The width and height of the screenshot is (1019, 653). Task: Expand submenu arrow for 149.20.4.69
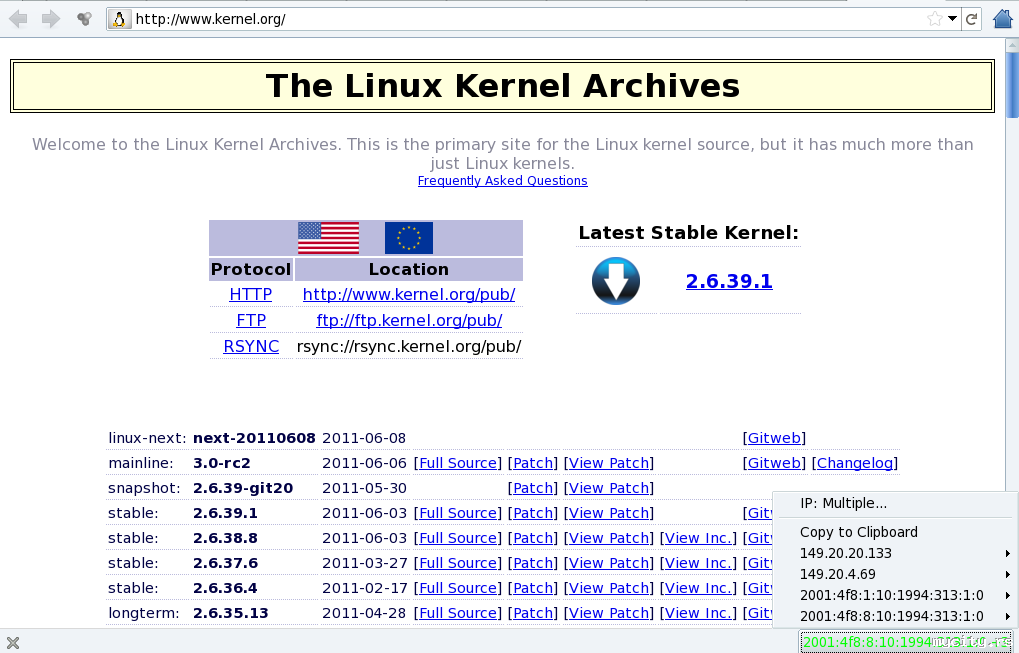click(x=1007, y=574)
